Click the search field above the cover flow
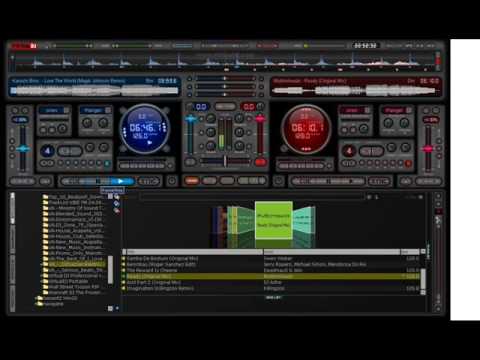This screenshot has height=360, width=480. point(252,197)
